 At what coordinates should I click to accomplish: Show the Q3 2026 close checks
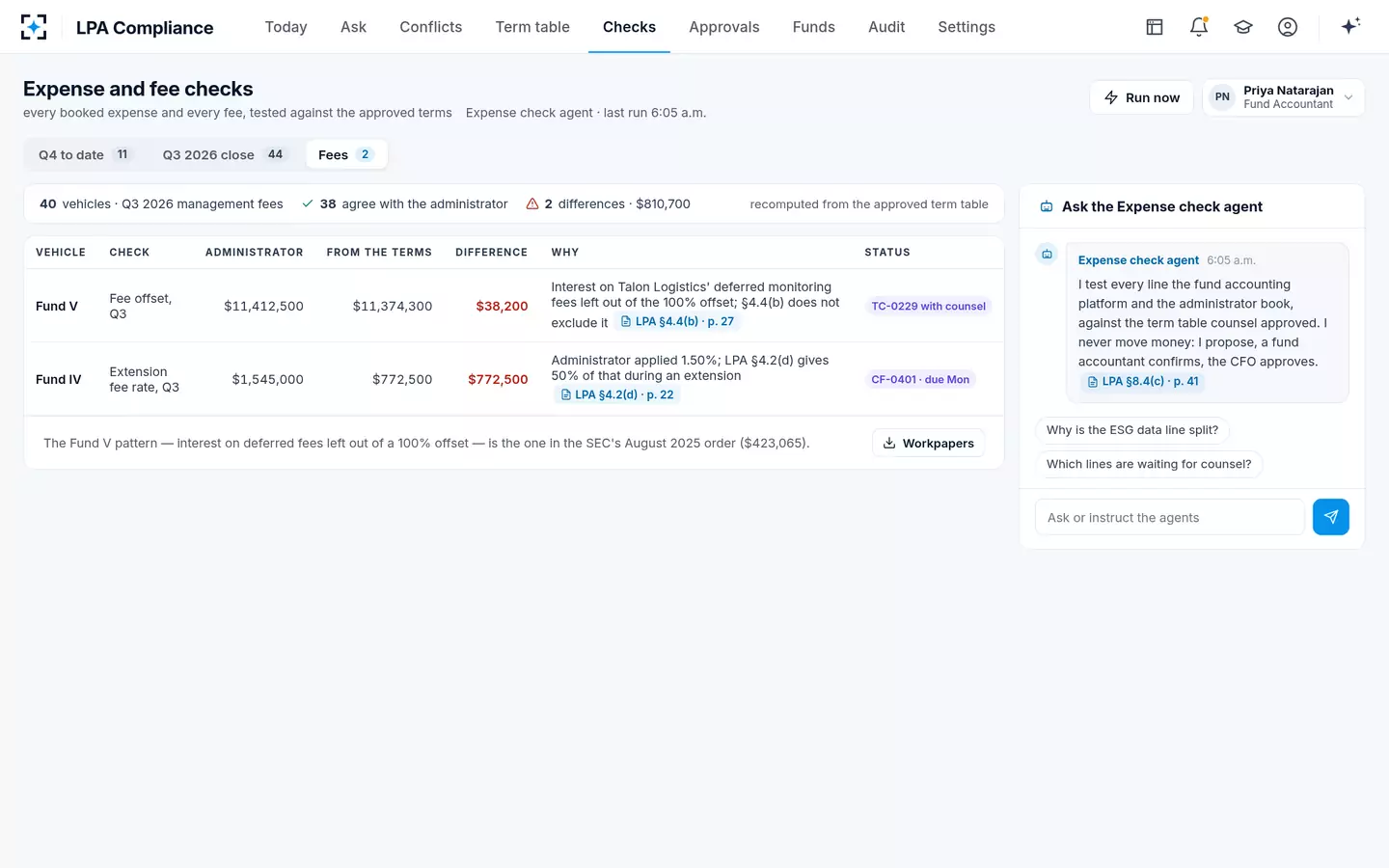(225, 154)
